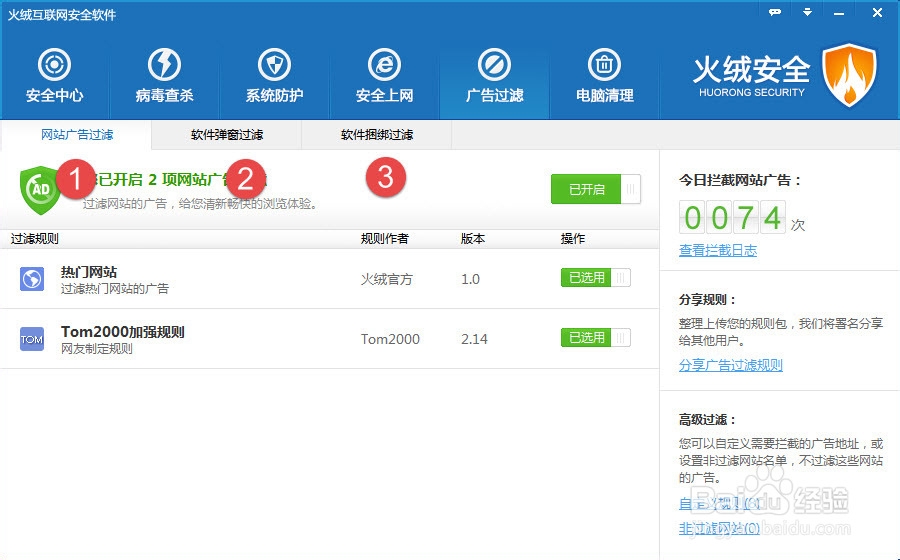
Task: Minimize the Huorong window
Action: coord(839,13)
